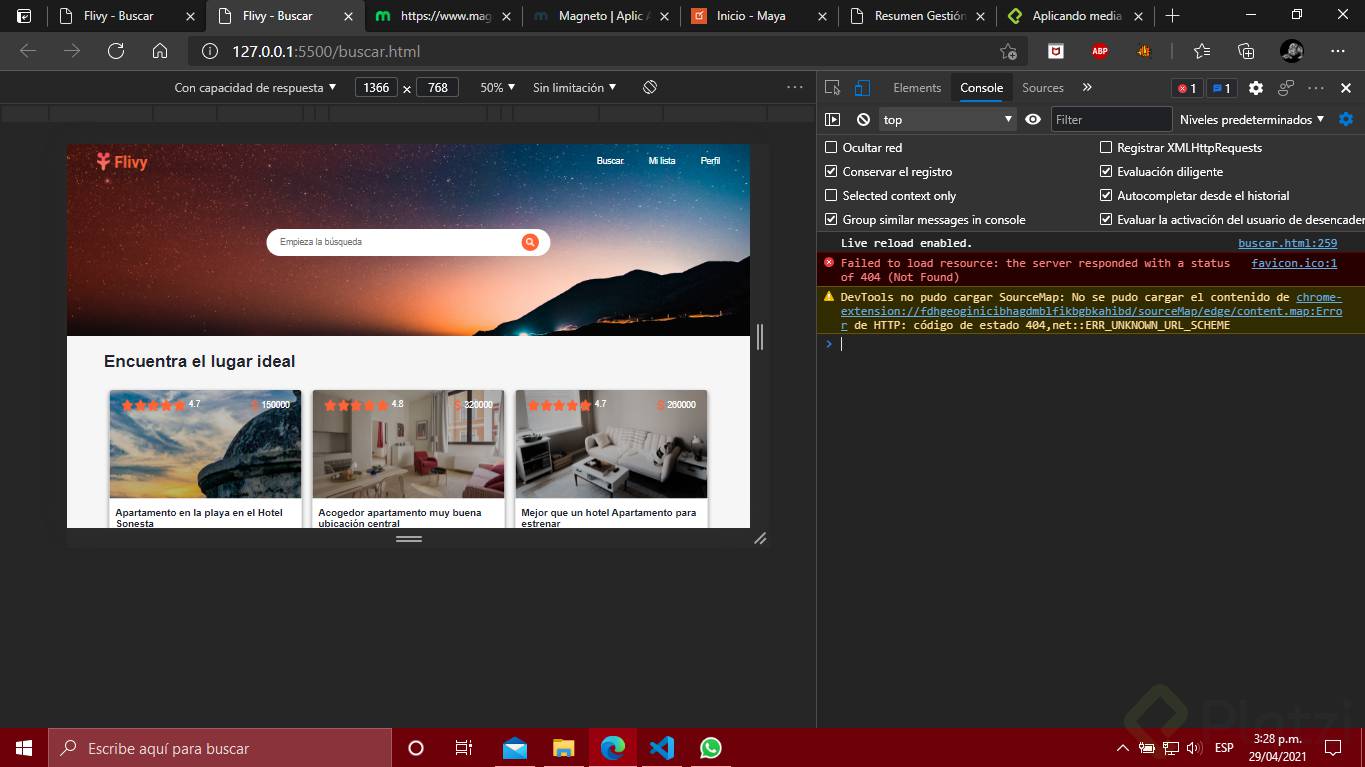Screen dimensions: 1365x767
Task: Rotate the device viewport icon
Action: click(x=650, y=87)
